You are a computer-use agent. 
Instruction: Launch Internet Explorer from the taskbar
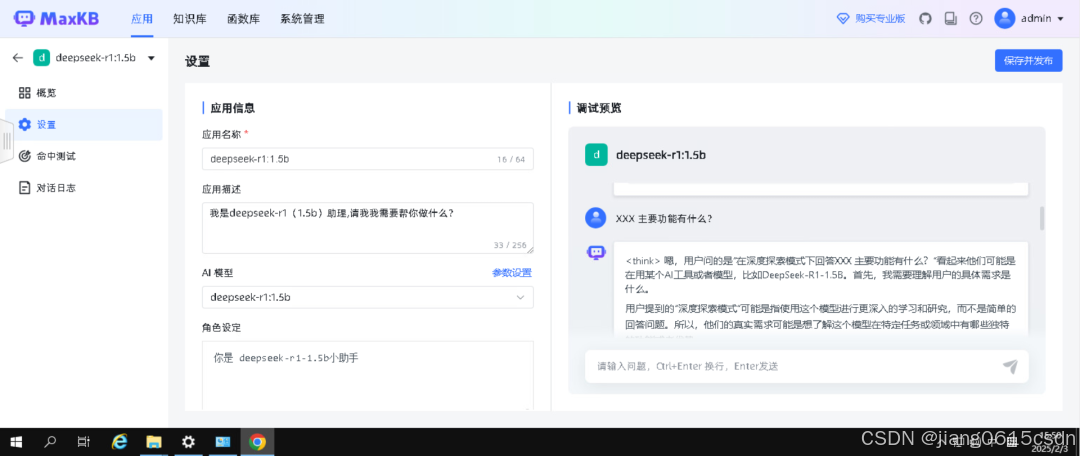pos(120,442)
